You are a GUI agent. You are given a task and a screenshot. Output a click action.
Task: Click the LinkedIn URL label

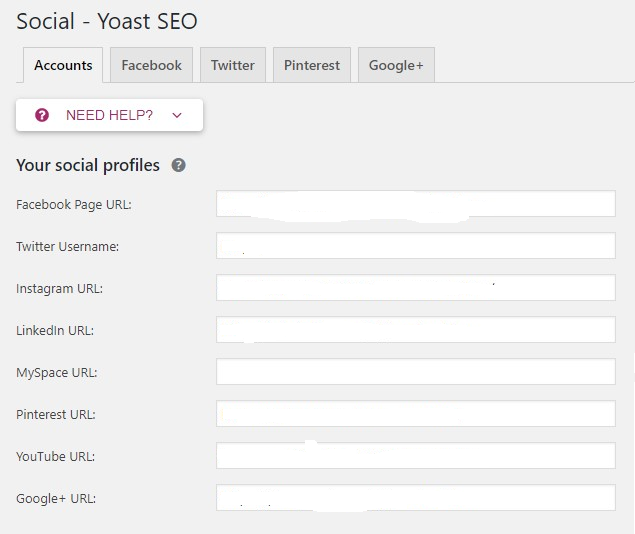(x=55, y=331)
